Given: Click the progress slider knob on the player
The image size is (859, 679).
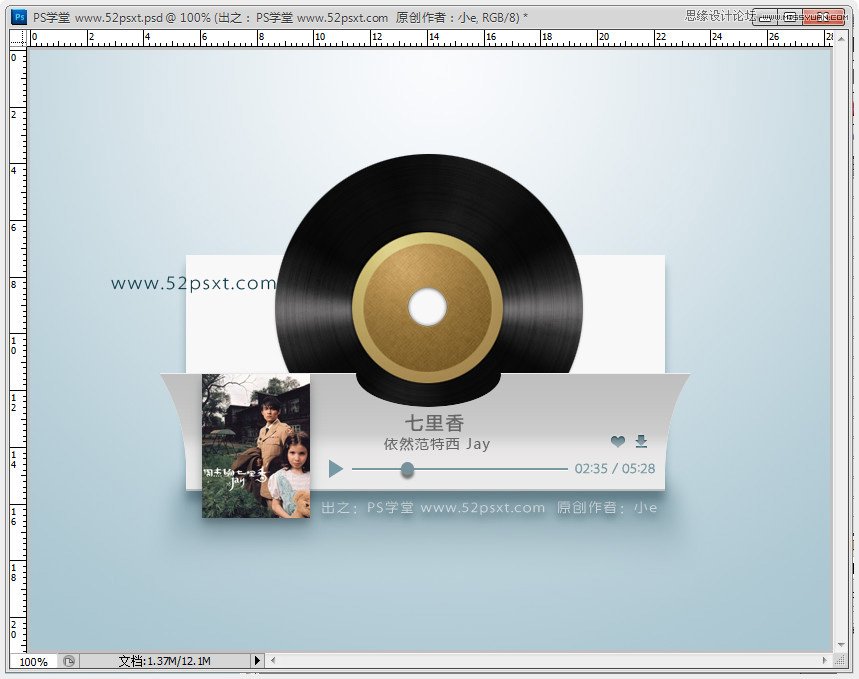Looking at the screenshot, I should point(407,469).
